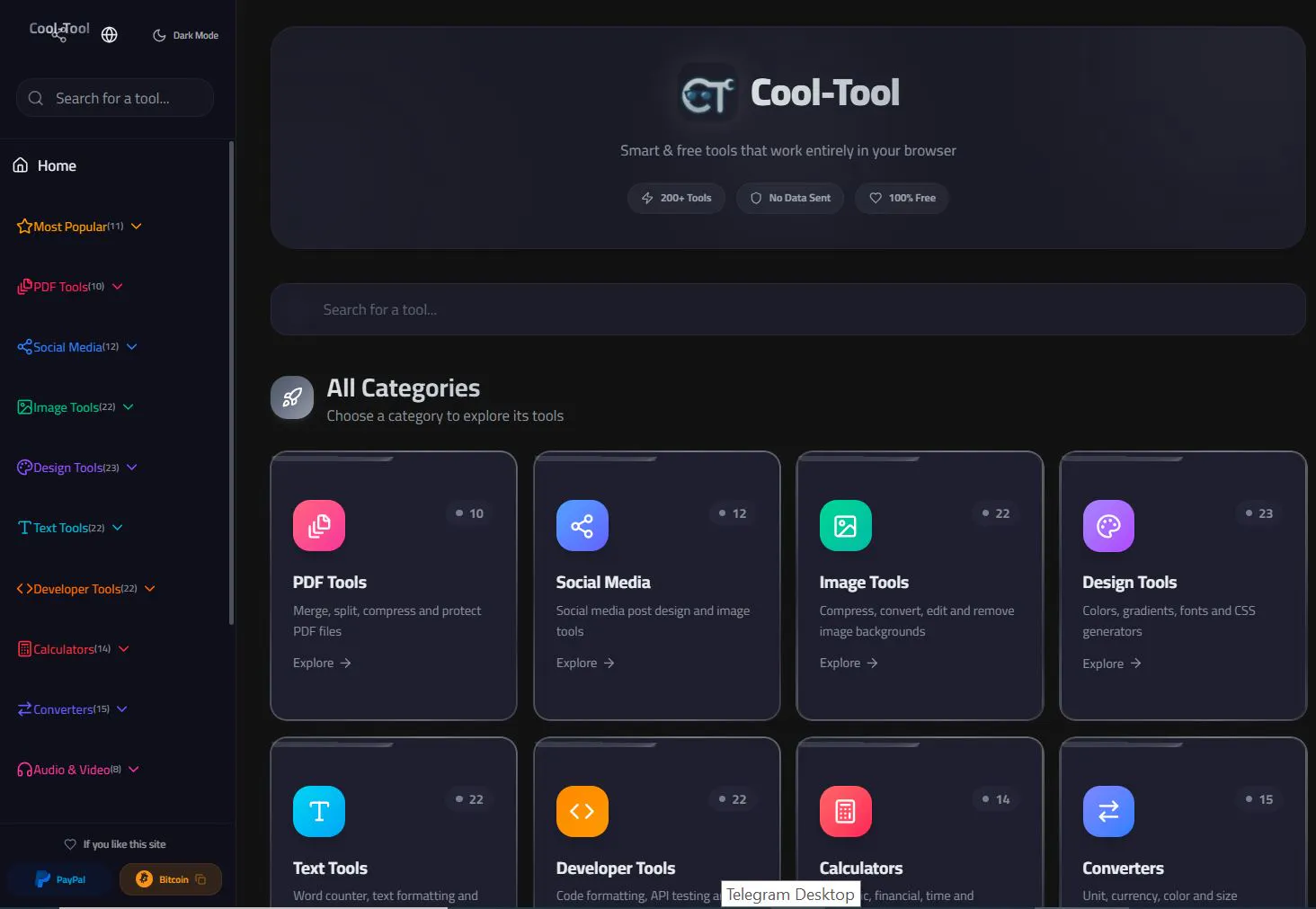Click the sidebar Developer Tools code icon
This screenshot has width=1316, height=909.
click(x=24, y=589)
